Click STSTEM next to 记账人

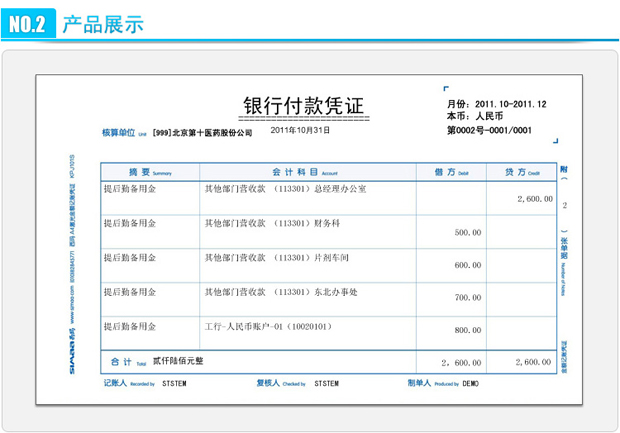(x=174, y=384)
